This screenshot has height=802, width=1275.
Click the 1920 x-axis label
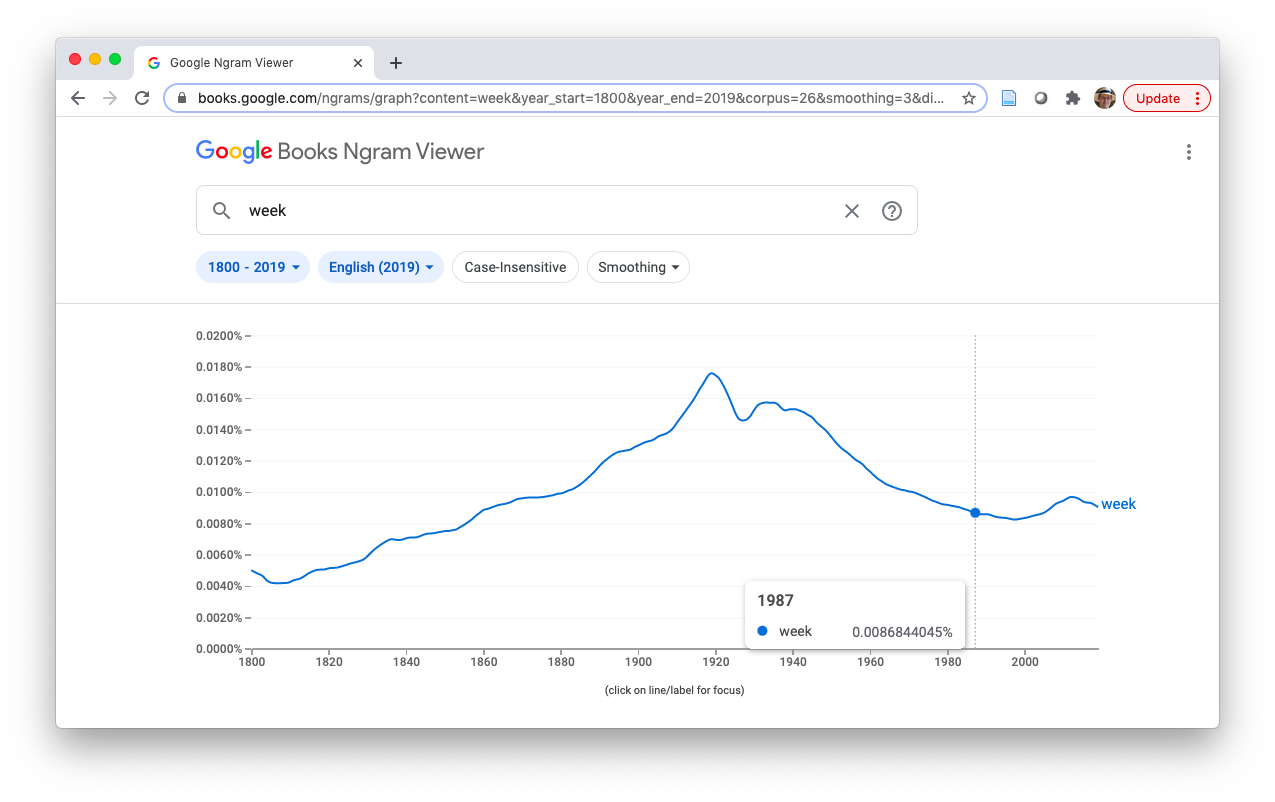pos(716,661)
